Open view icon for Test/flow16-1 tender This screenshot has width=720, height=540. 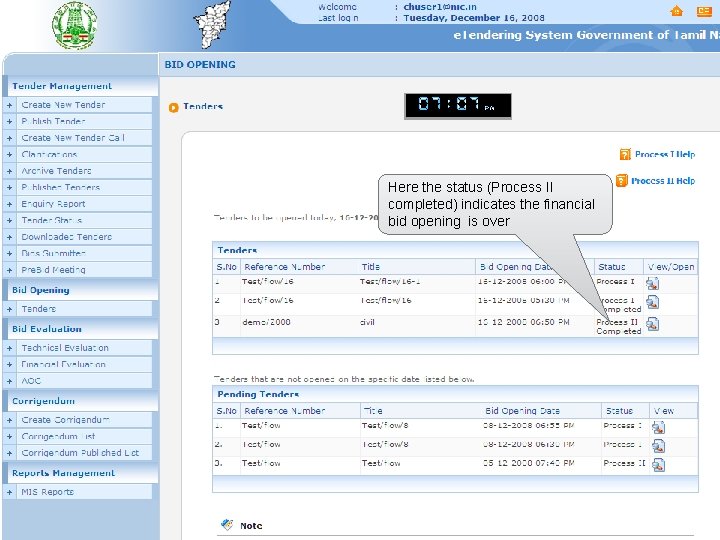652,283
